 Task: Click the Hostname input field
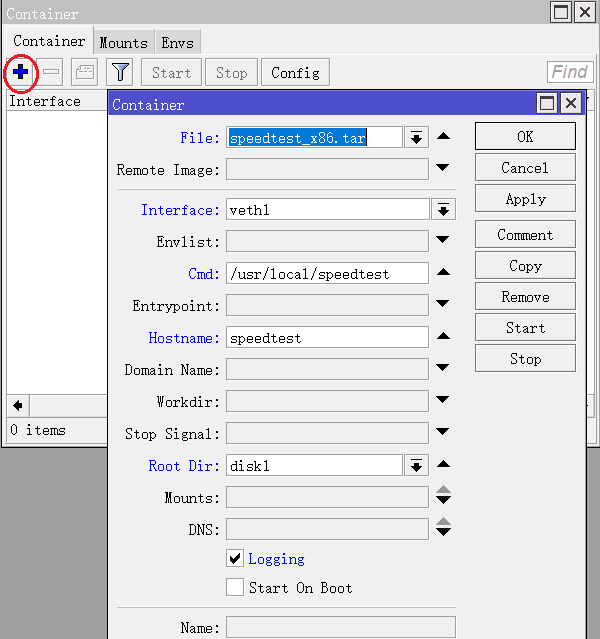coord(327,338)
